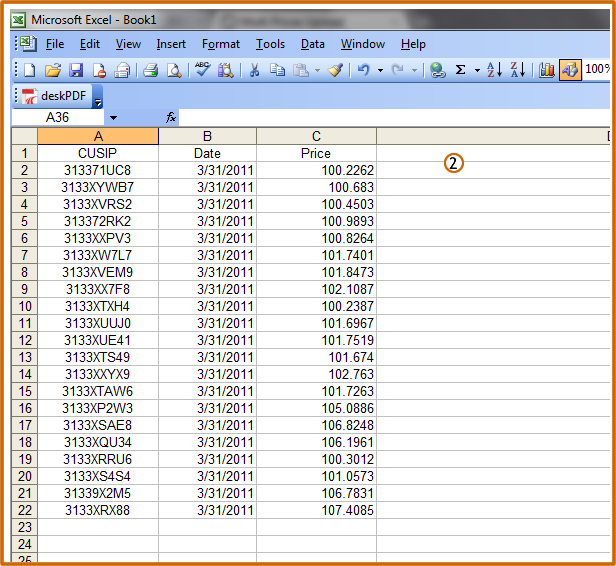Open the File menu

[55, 44]
